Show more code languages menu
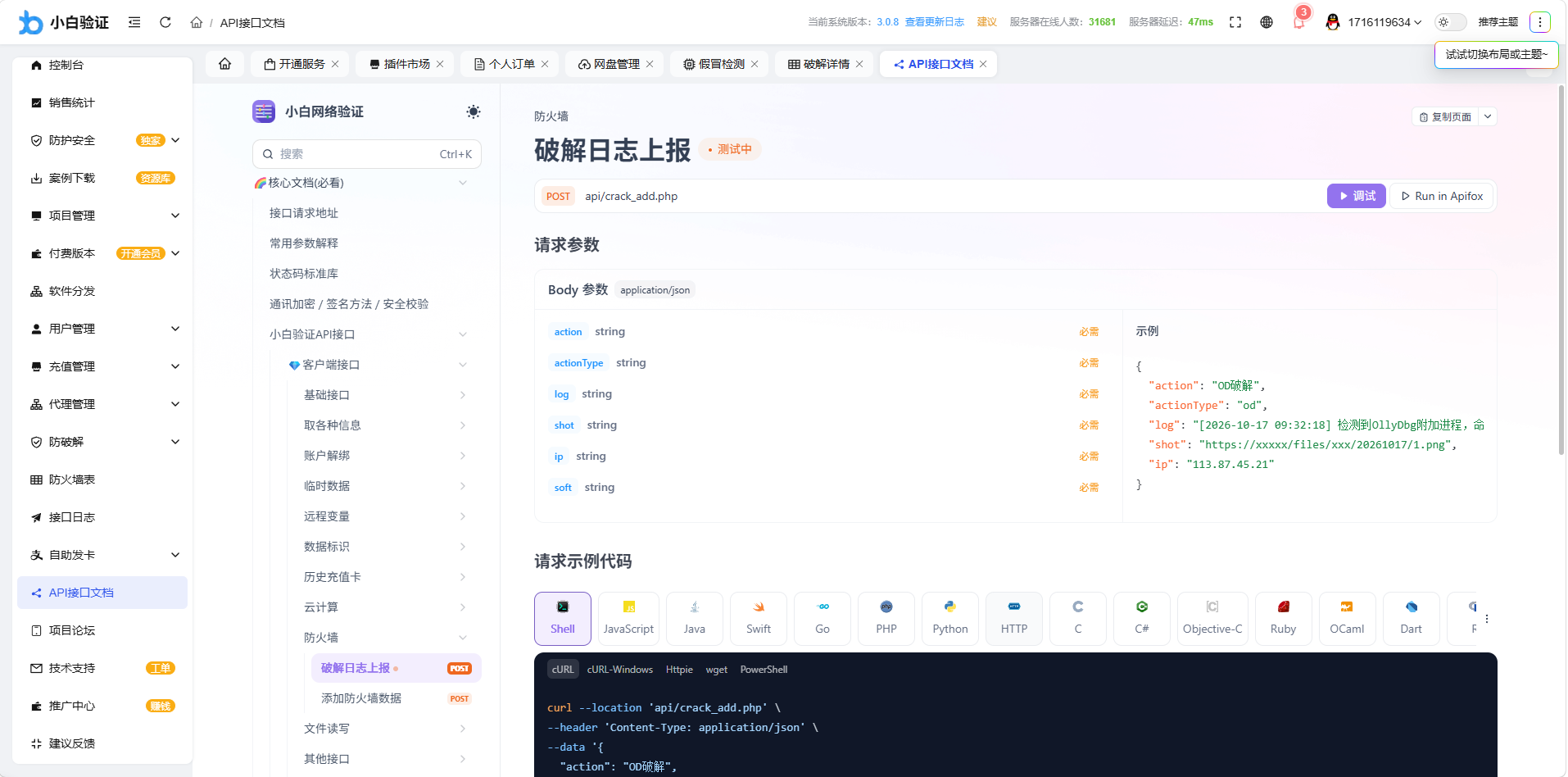The width and height of the screenshot is (1568, 777). pyautogui.click(x=1487, y=619)
